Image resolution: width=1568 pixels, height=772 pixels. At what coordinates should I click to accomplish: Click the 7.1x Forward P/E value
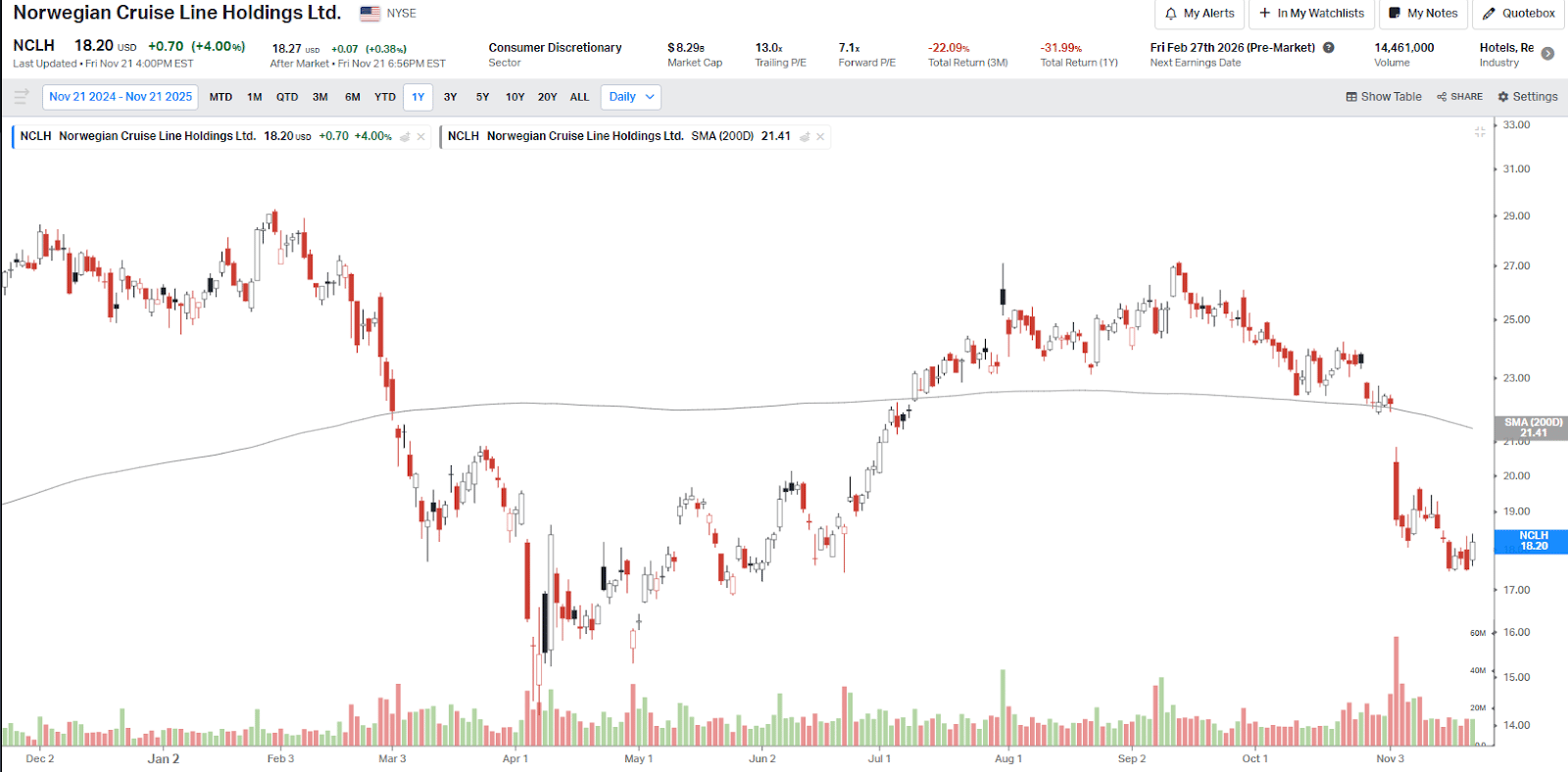pos(850,47)
